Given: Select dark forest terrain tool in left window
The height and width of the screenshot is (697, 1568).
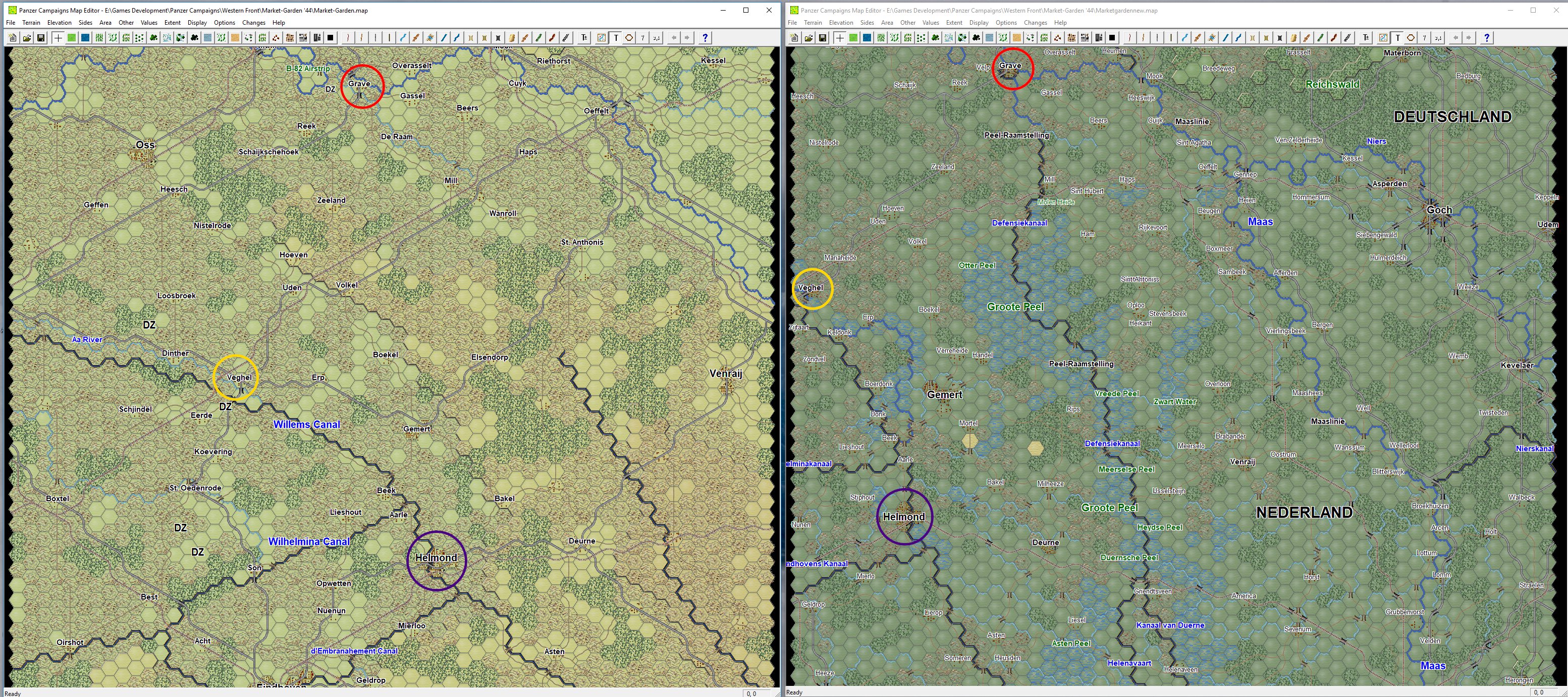Looking at the screenshot, I should point(194,38).
